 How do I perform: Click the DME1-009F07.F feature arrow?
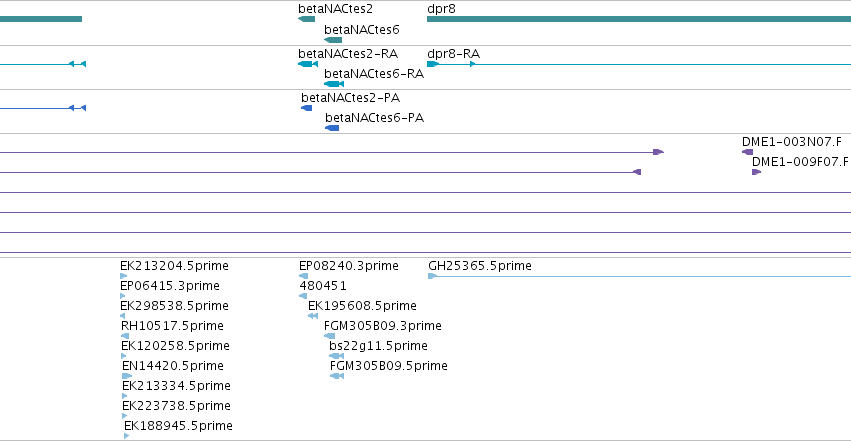(x=757, y=172)
